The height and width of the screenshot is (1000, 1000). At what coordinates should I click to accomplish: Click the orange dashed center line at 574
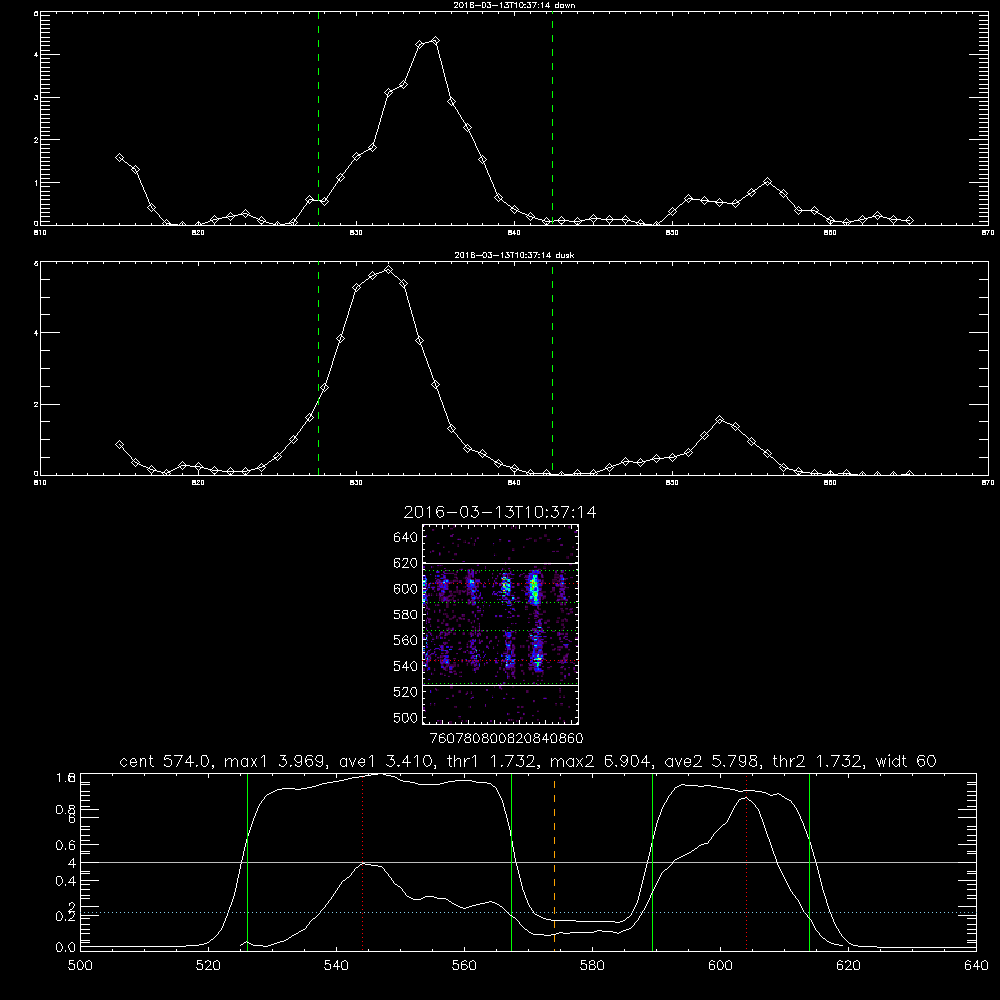pyautogui.click(x=554, y=861)
